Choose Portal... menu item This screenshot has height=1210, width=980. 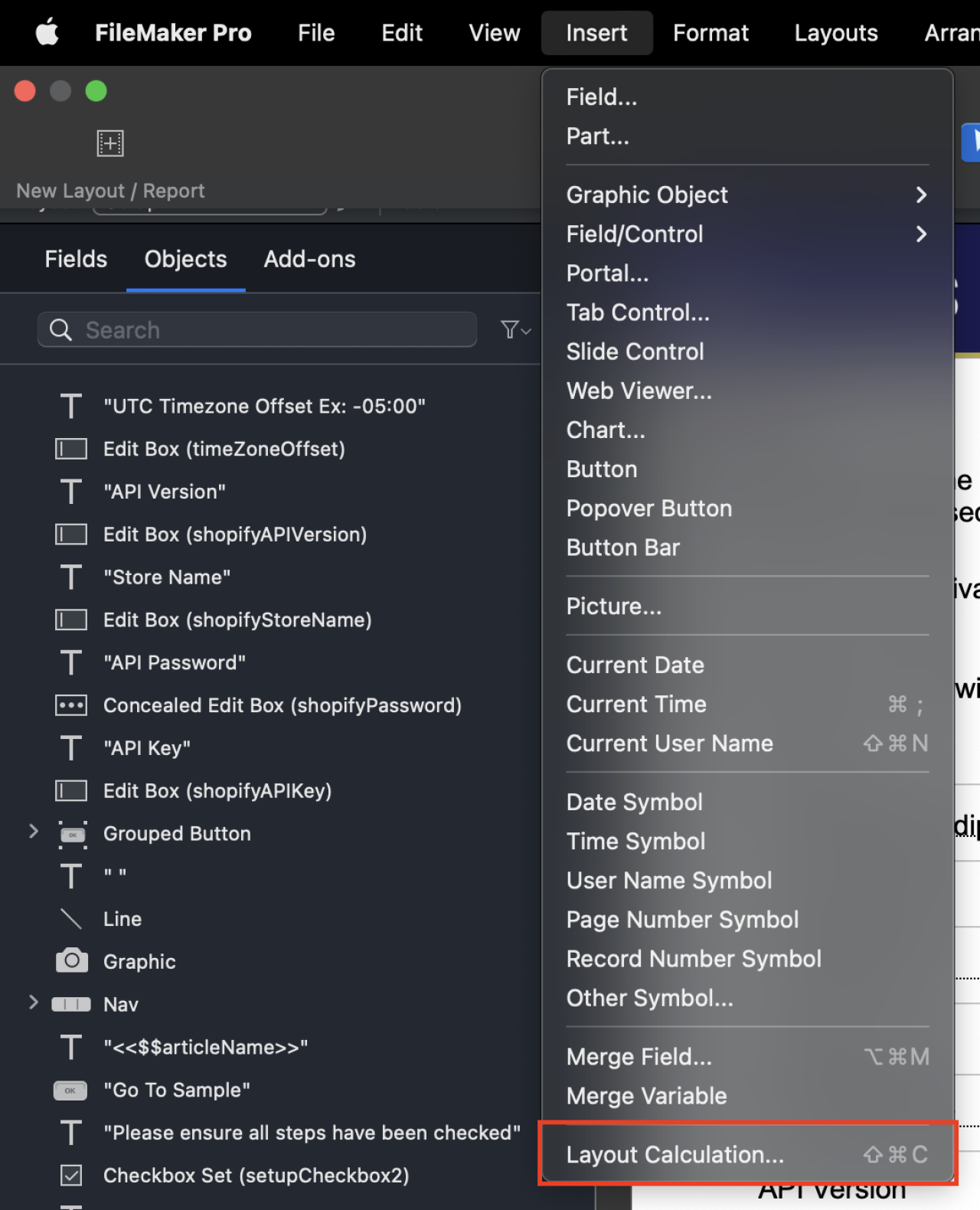pyautogui.click(x=747, y=273)
